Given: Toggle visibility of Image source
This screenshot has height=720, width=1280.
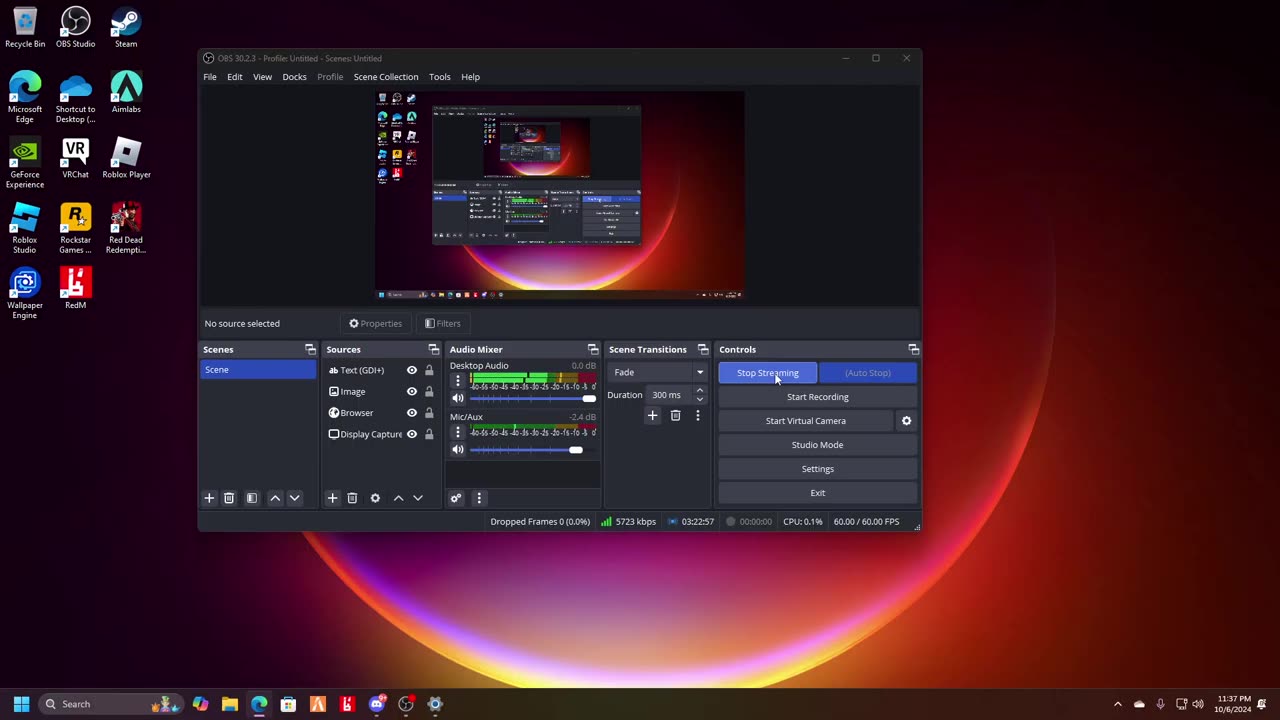Looking at the screenshot, I should pos(411,391).
